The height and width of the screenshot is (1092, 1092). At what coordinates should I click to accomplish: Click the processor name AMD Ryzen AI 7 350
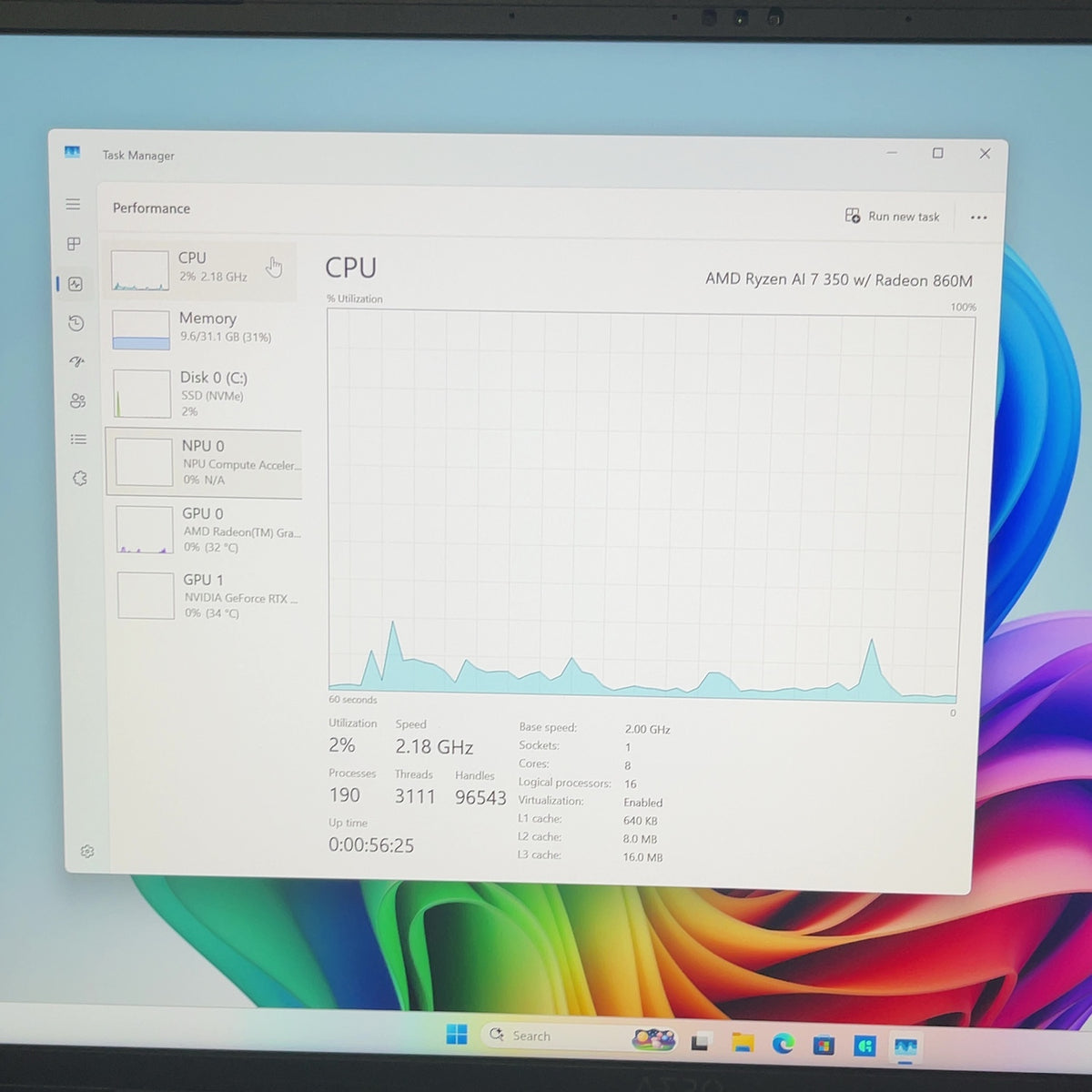(x=839, y=280)
